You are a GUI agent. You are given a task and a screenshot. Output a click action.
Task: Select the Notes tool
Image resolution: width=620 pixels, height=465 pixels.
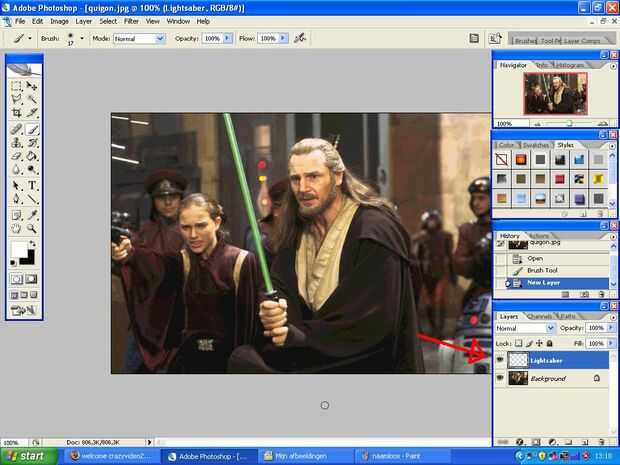[17, 215]
